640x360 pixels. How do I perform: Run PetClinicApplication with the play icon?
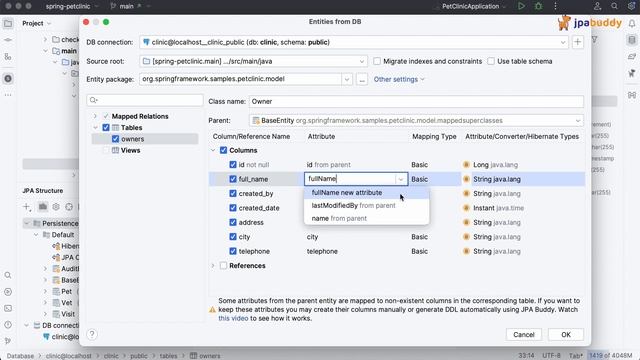(521, 6)
